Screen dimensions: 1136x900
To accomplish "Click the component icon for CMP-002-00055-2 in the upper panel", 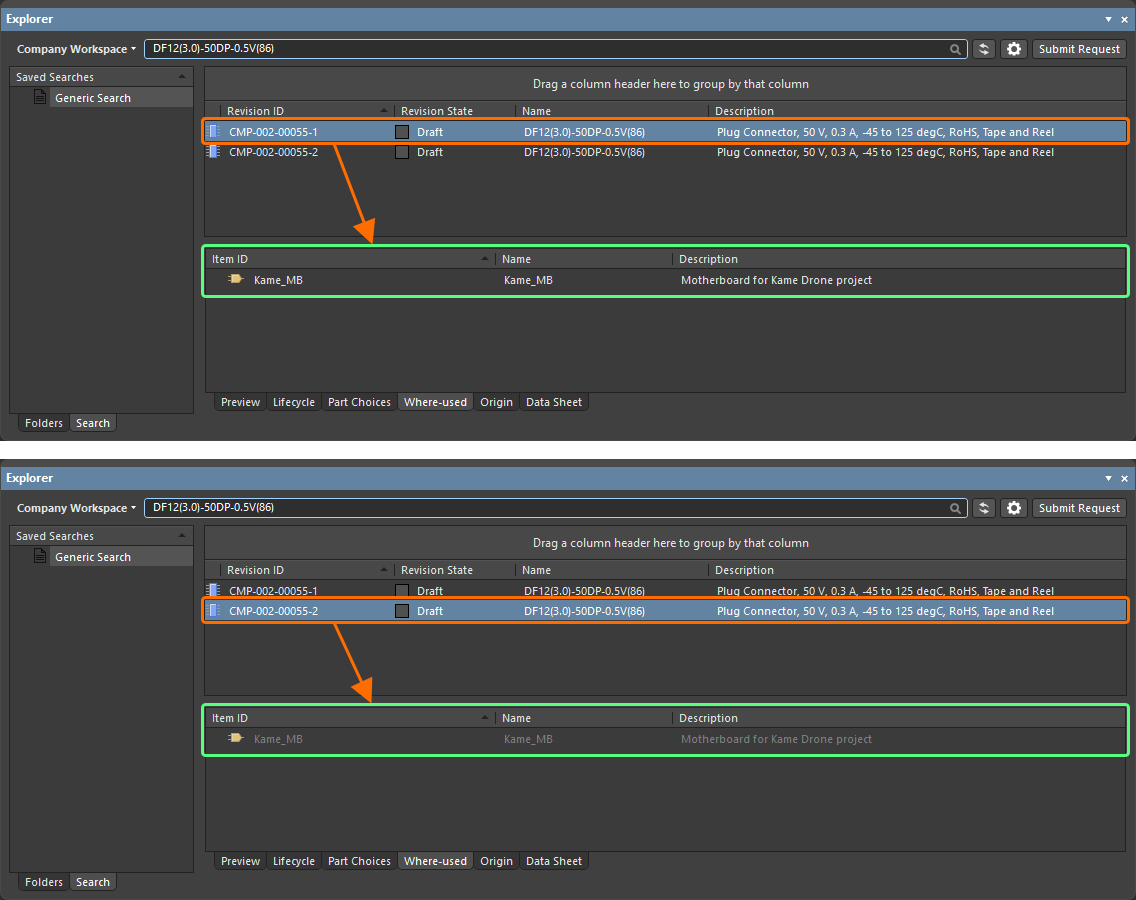I will click(x=213, y=152).
